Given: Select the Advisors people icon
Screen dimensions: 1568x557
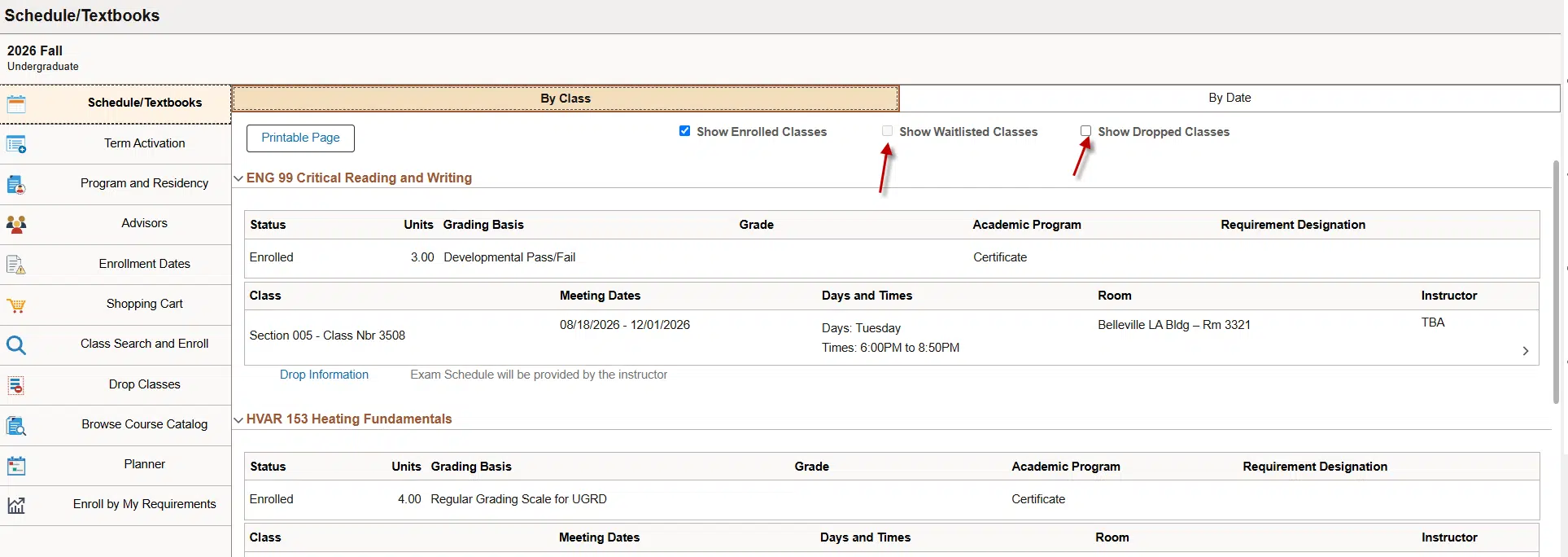Looking at the screenshot, I should coord(16,224).
